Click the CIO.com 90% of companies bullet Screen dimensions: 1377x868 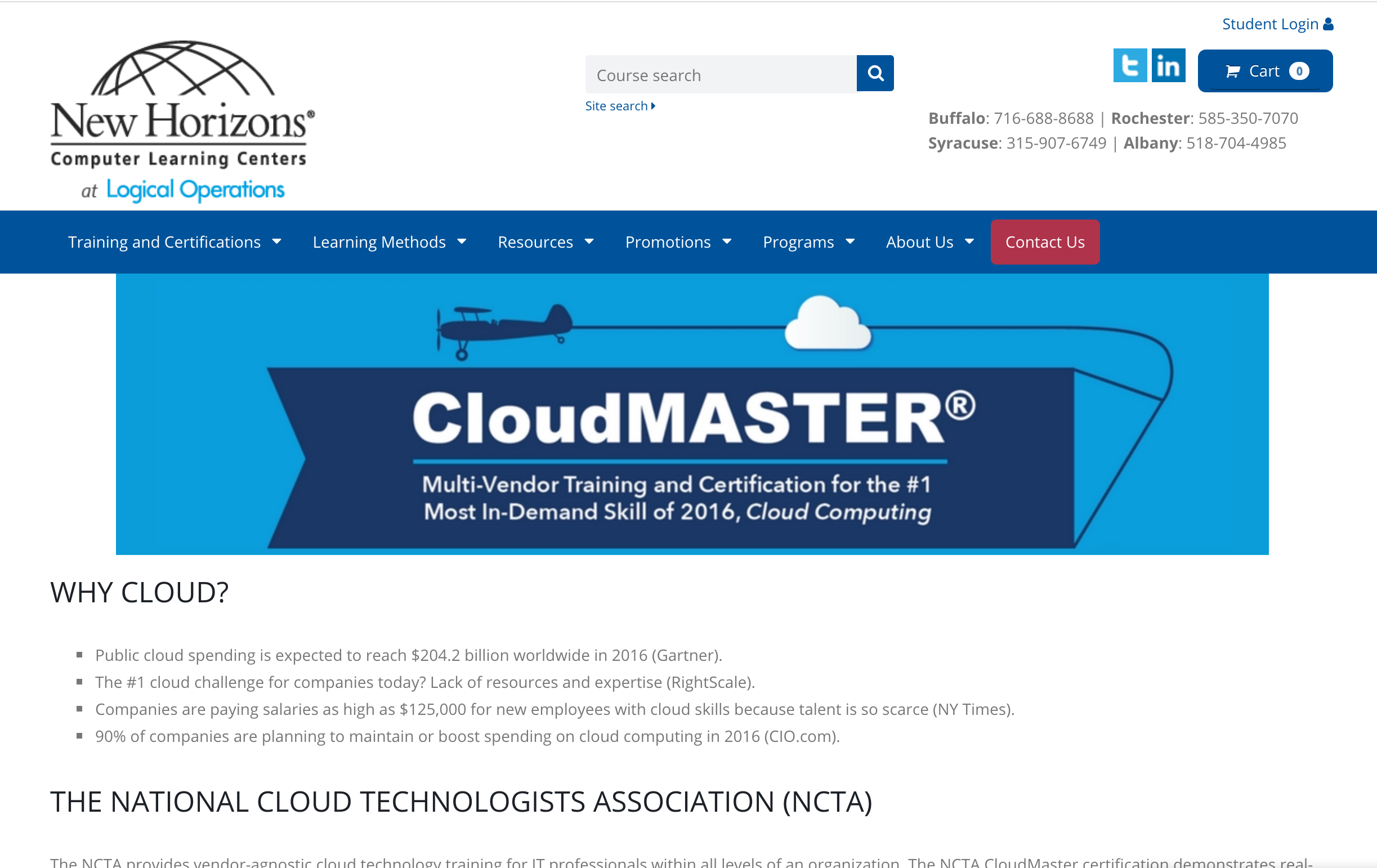pos(467,736)
